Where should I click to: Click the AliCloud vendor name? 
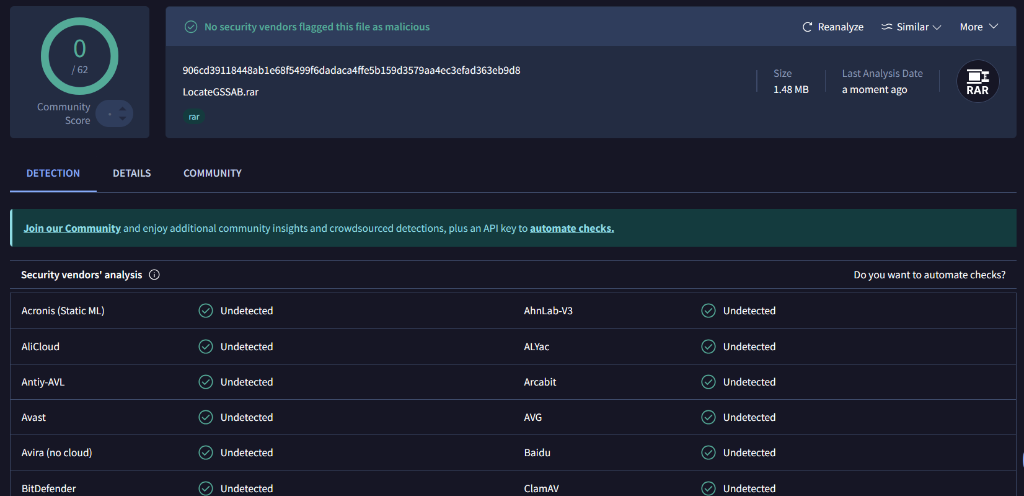point(40,347)
